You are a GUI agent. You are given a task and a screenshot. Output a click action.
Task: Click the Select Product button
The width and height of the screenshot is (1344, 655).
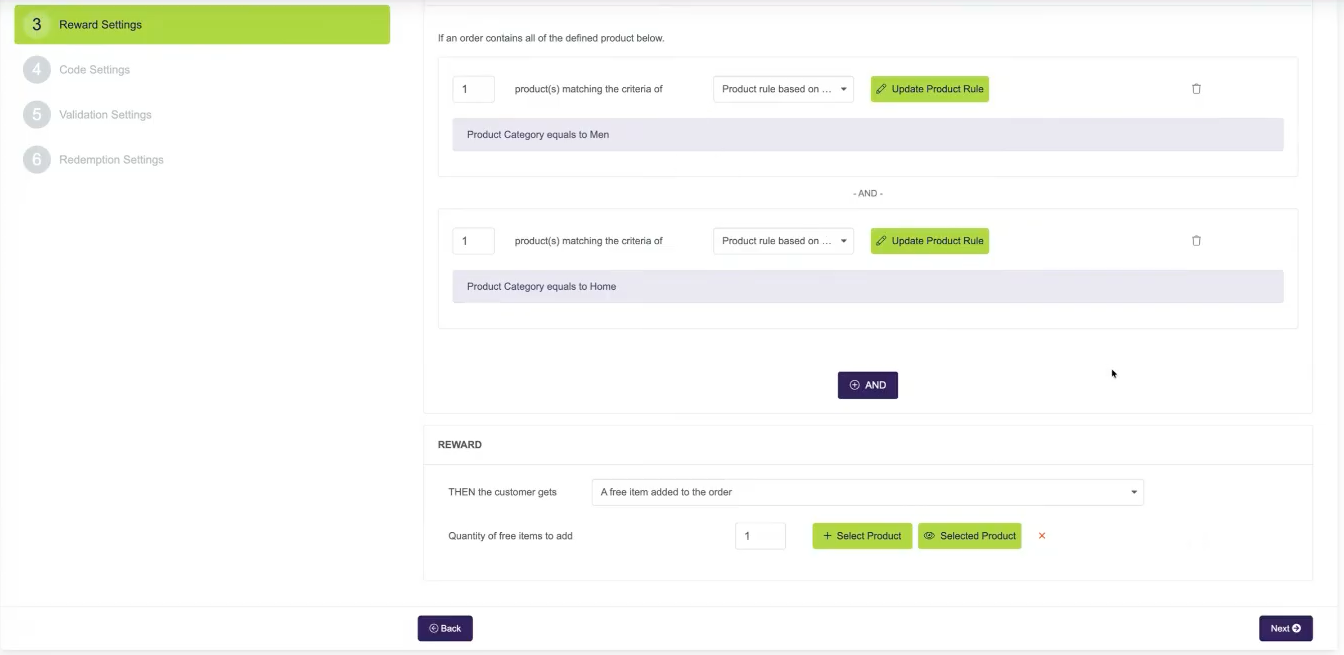pos(862,536)
